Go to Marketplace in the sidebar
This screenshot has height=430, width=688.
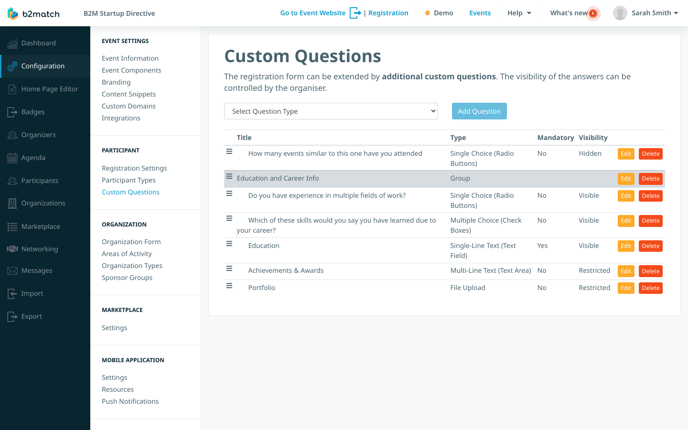40,227
